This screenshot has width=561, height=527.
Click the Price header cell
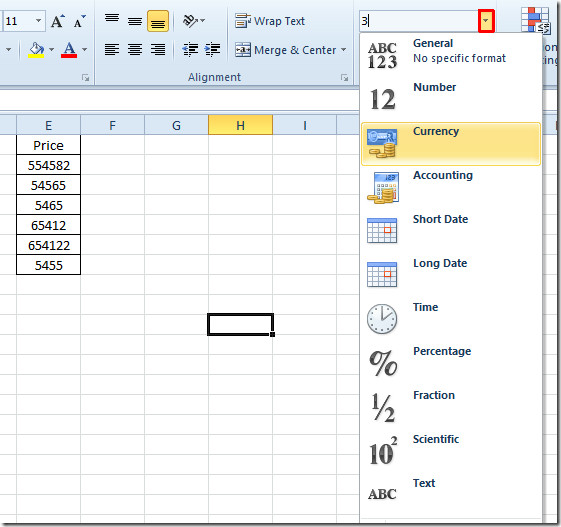point(48,145)
